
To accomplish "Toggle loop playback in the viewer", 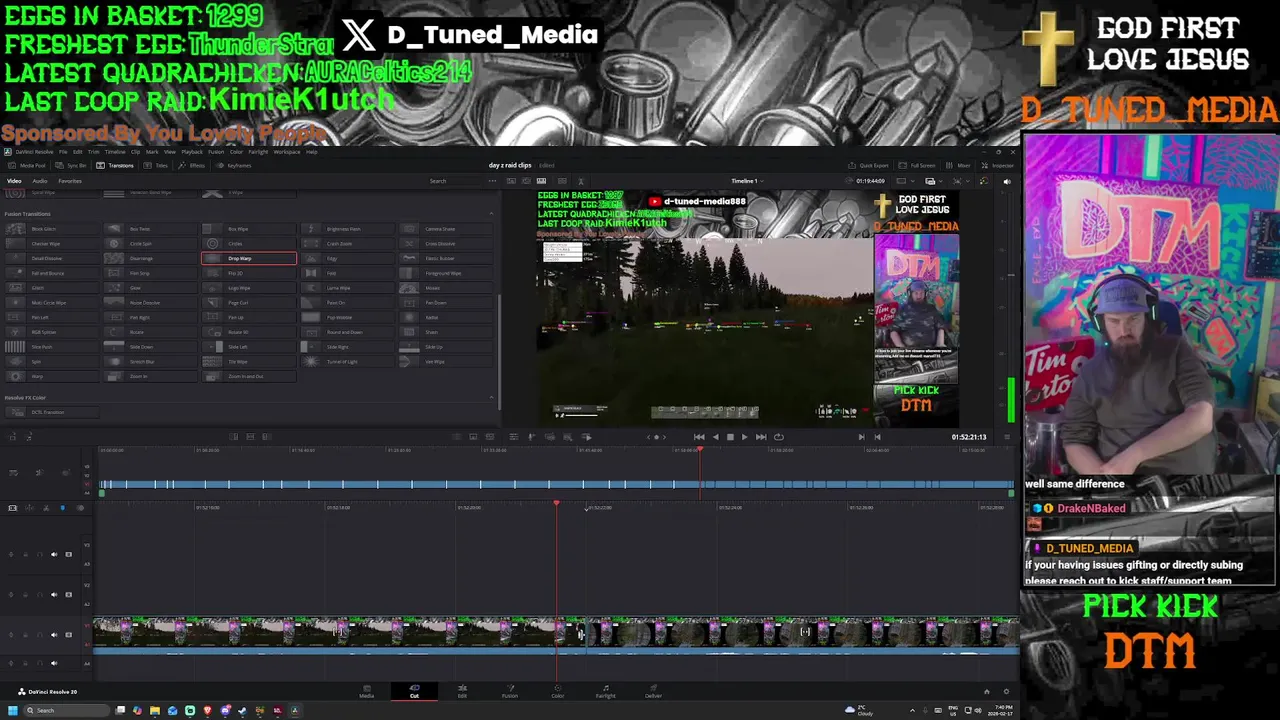I will [x=779, y=437].
